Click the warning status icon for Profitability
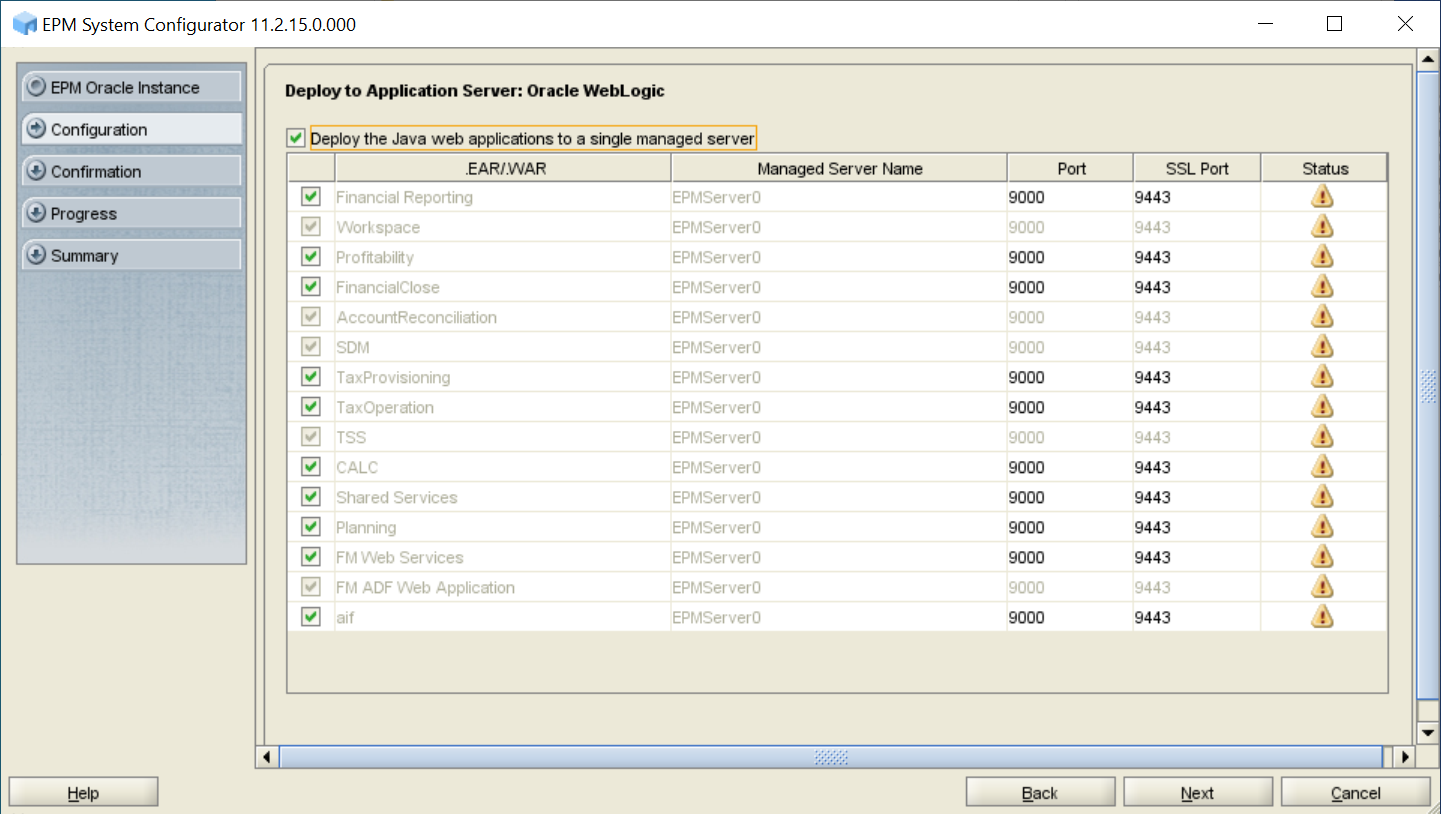The image size is (1441, 814). pos(1322,256)
